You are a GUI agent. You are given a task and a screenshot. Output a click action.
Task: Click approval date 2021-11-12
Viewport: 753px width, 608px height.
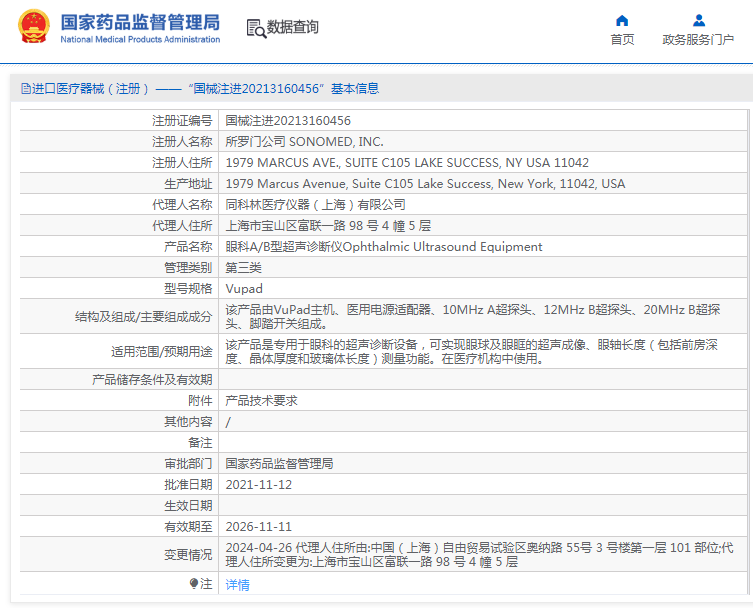(x=258, y=485)
